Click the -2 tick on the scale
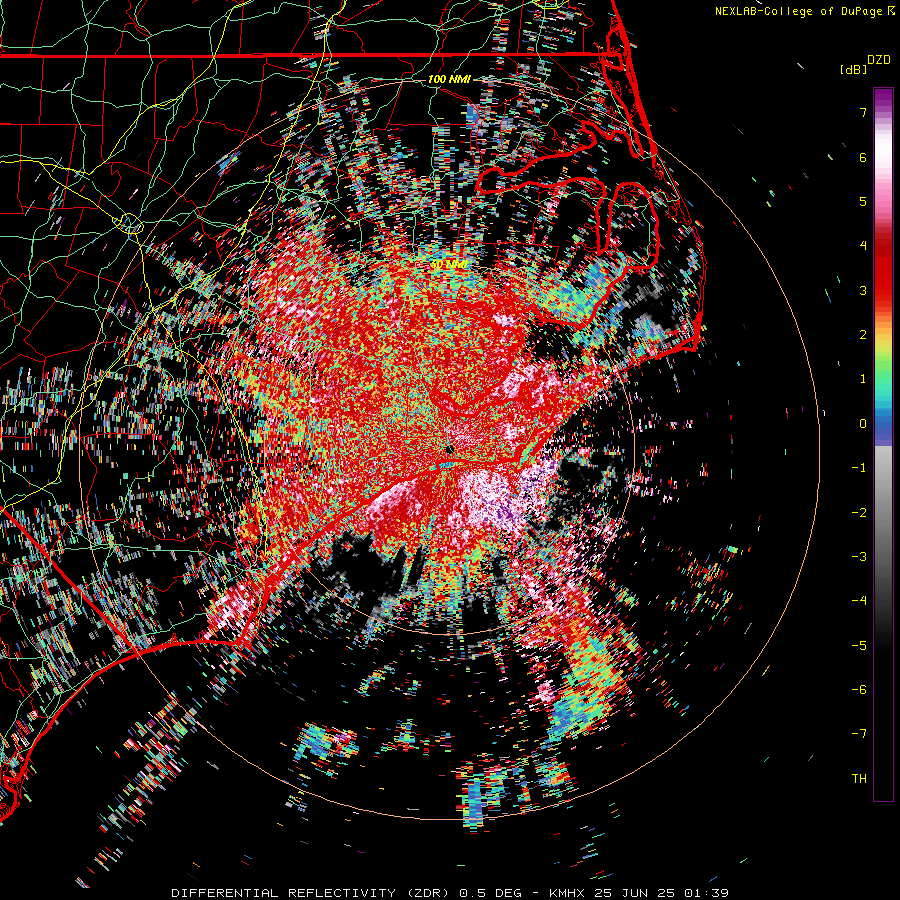Viewport: 900px width, 900px height. click(x=859, y=513)
